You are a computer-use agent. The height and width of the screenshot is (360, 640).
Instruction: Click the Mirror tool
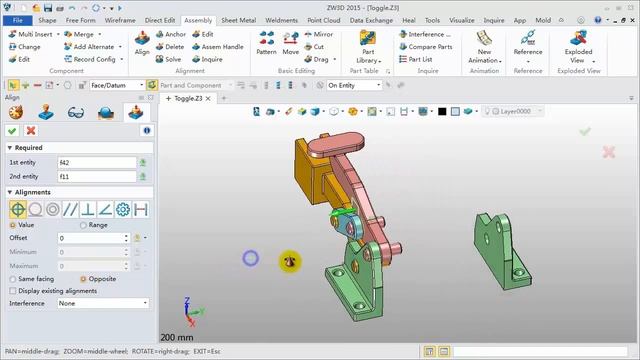[318, 34]
